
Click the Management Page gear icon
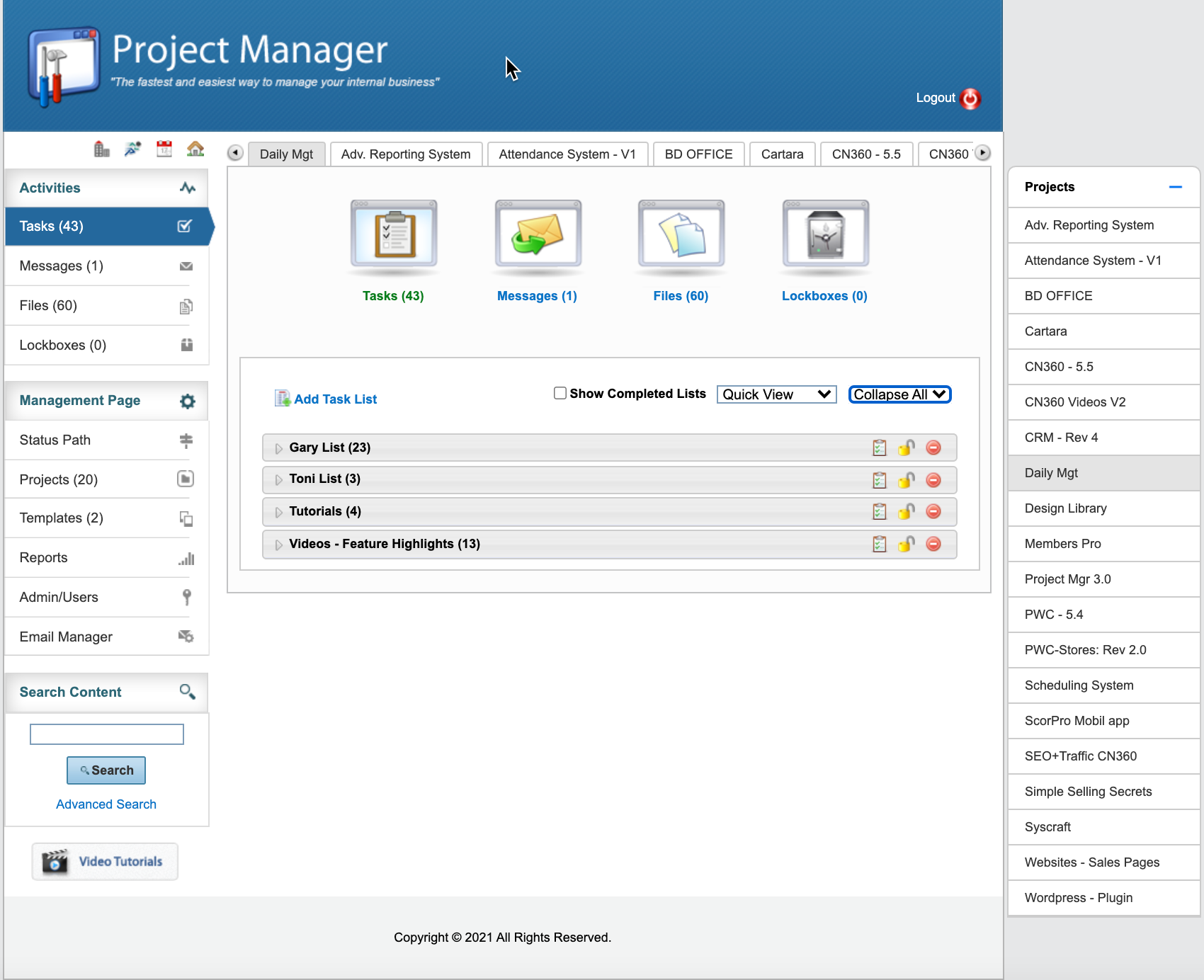point(187,401)
